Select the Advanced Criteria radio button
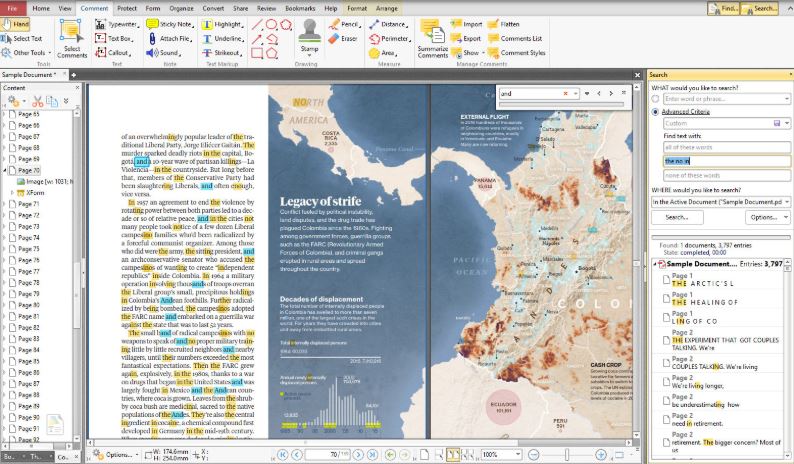 [x=656, y=111]
